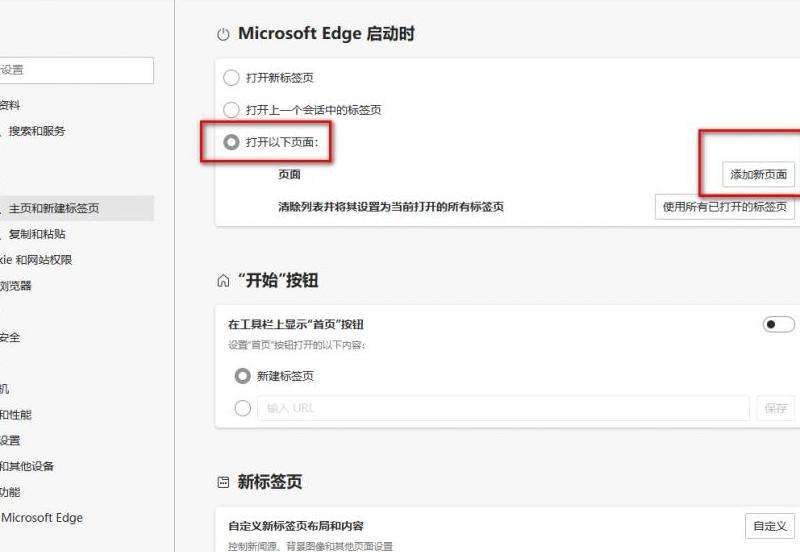Open 主页和新建标签页 in the sidebar
This screenshot has width=800, height=552.
(x=54, y=209)
